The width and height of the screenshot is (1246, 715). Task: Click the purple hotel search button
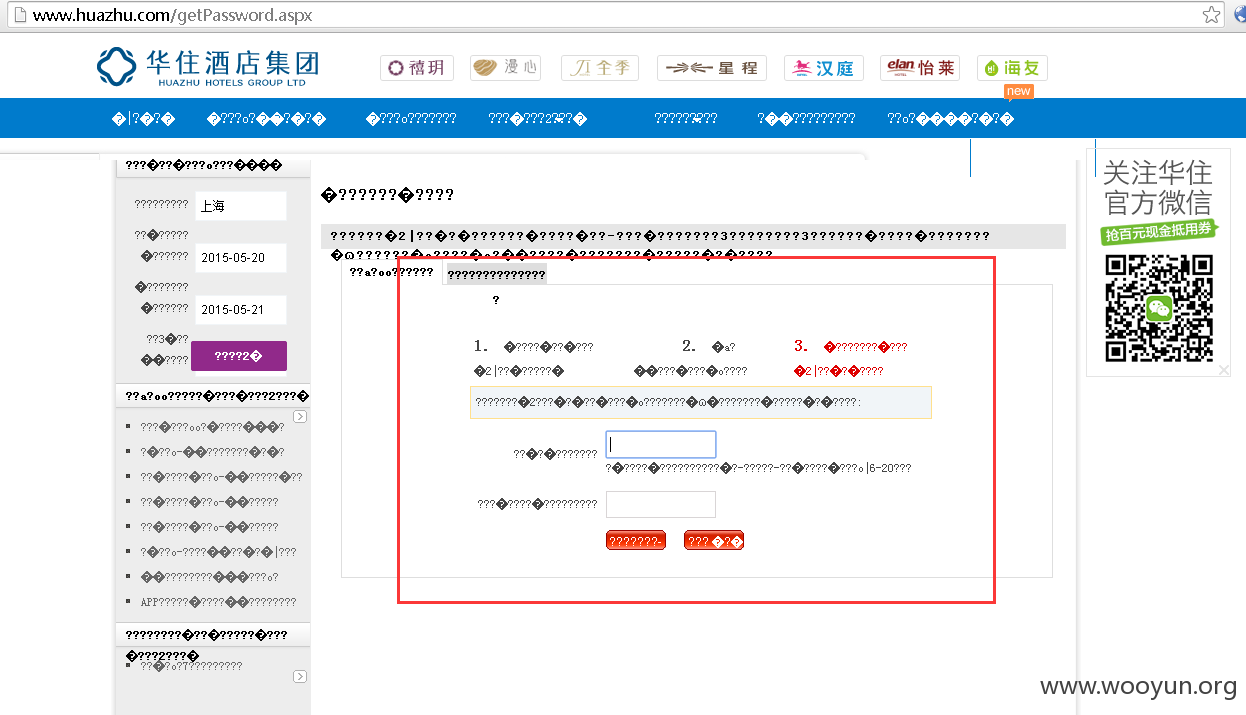click(x=239, y=356)
